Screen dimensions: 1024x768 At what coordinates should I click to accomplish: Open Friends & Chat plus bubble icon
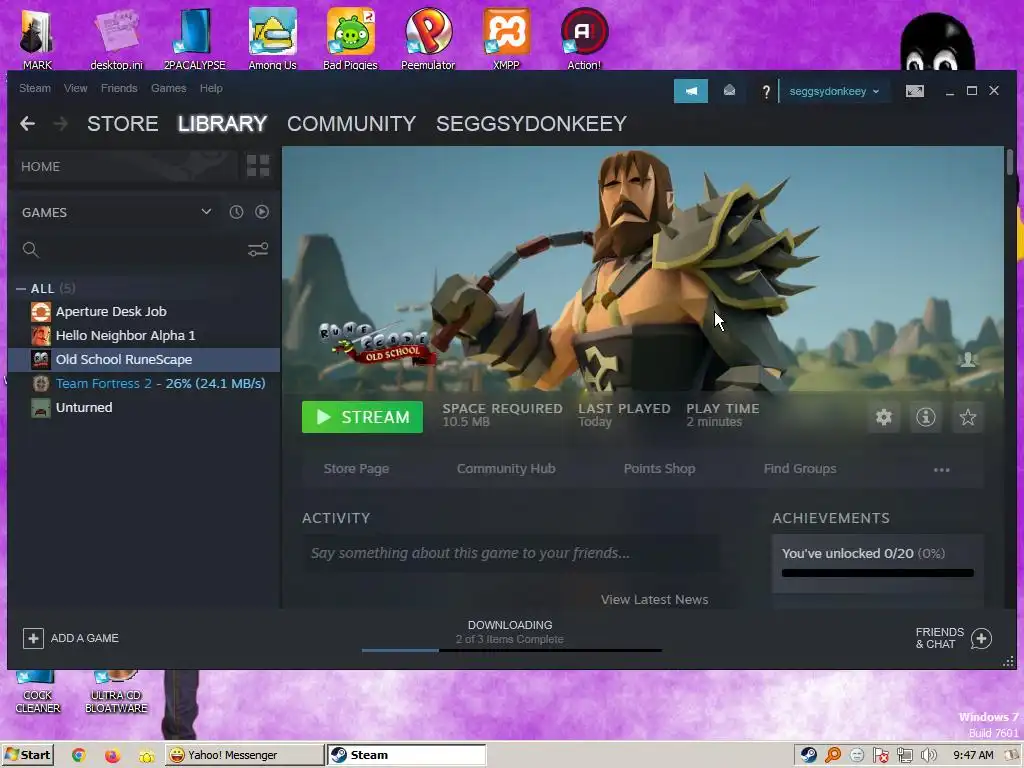(981, 638)
